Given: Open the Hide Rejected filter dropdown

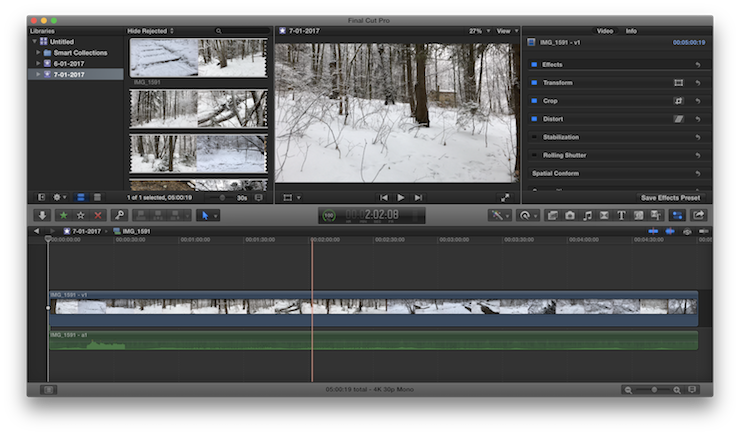Looking at the screenshot, I should [150, 31].
